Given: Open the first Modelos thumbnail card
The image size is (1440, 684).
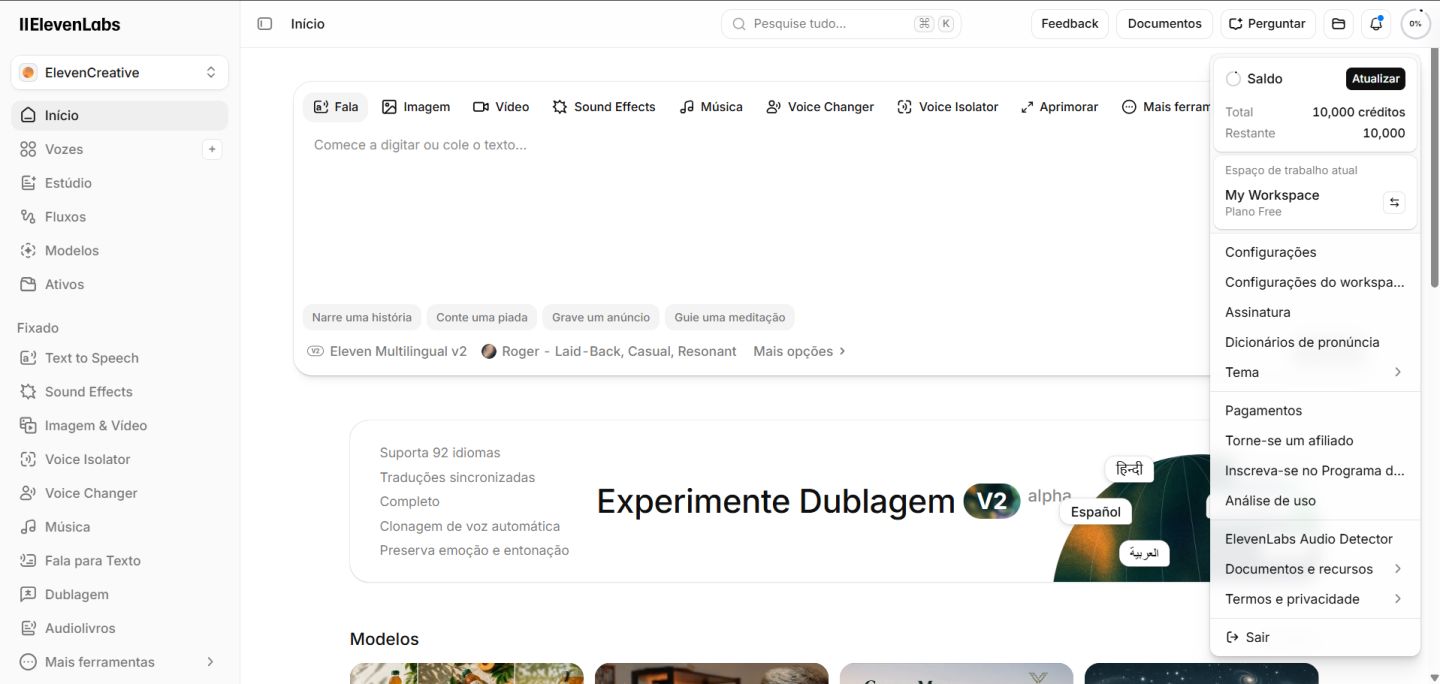Looking at the screenshot, I should [467, 673].
